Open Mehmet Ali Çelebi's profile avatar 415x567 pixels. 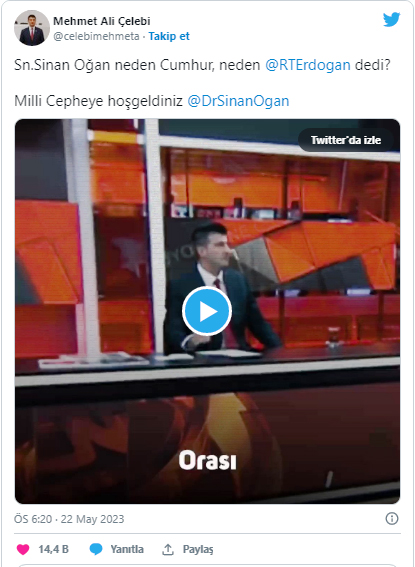point(32,28)
